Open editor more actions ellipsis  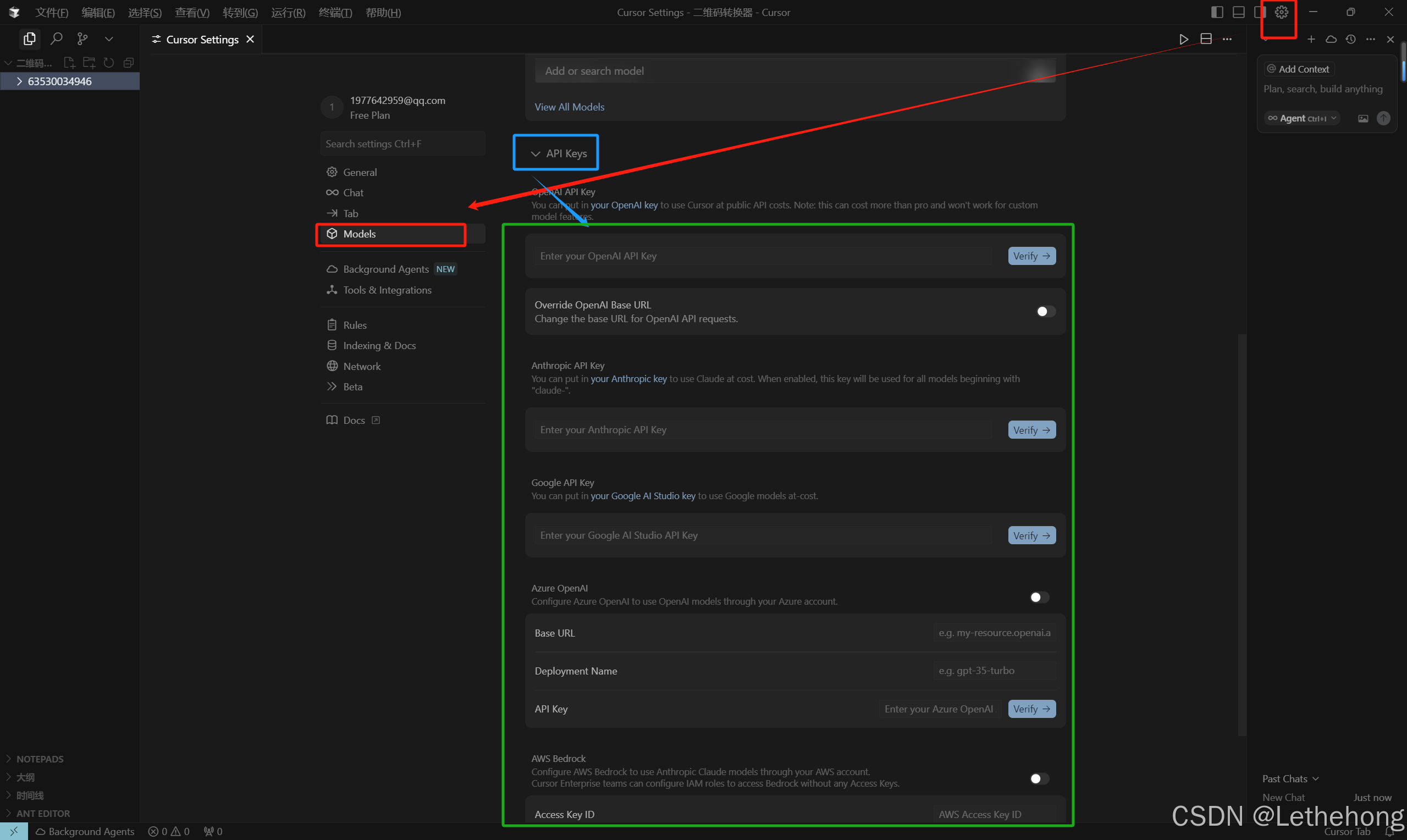[1227, 39]
